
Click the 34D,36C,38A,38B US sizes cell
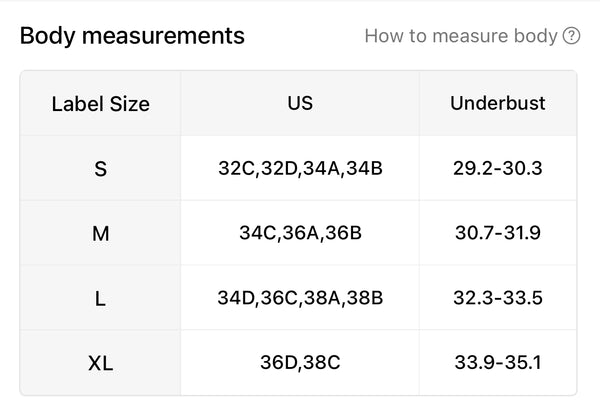300,298
